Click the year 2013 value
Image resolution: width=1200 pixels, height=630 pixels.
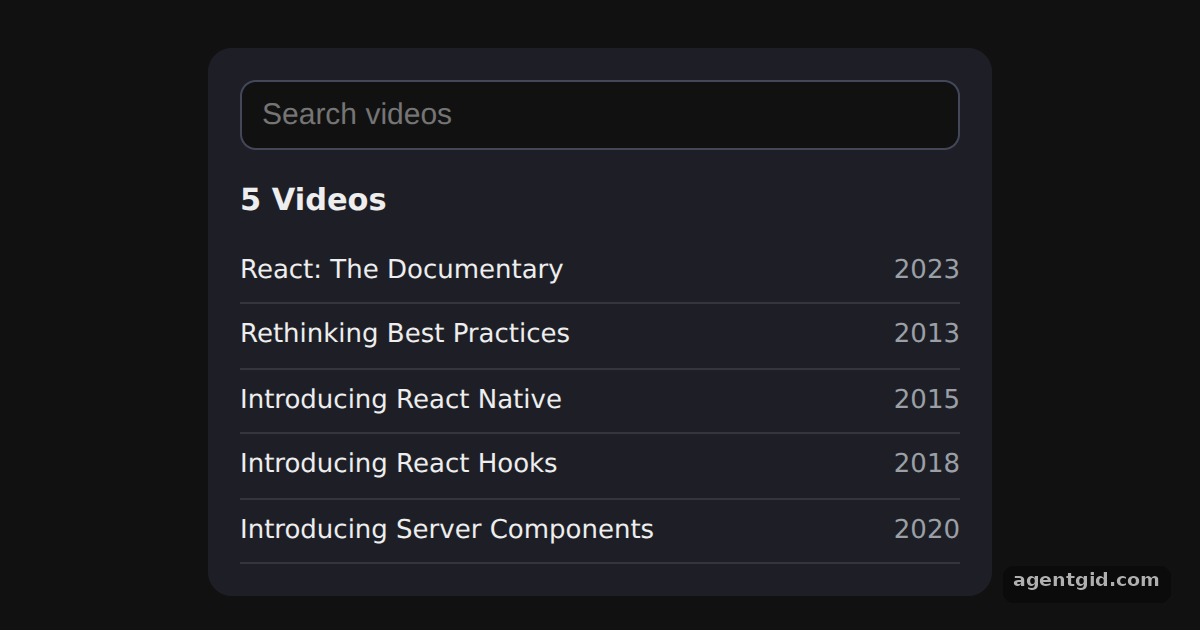(x=927, y=333)
